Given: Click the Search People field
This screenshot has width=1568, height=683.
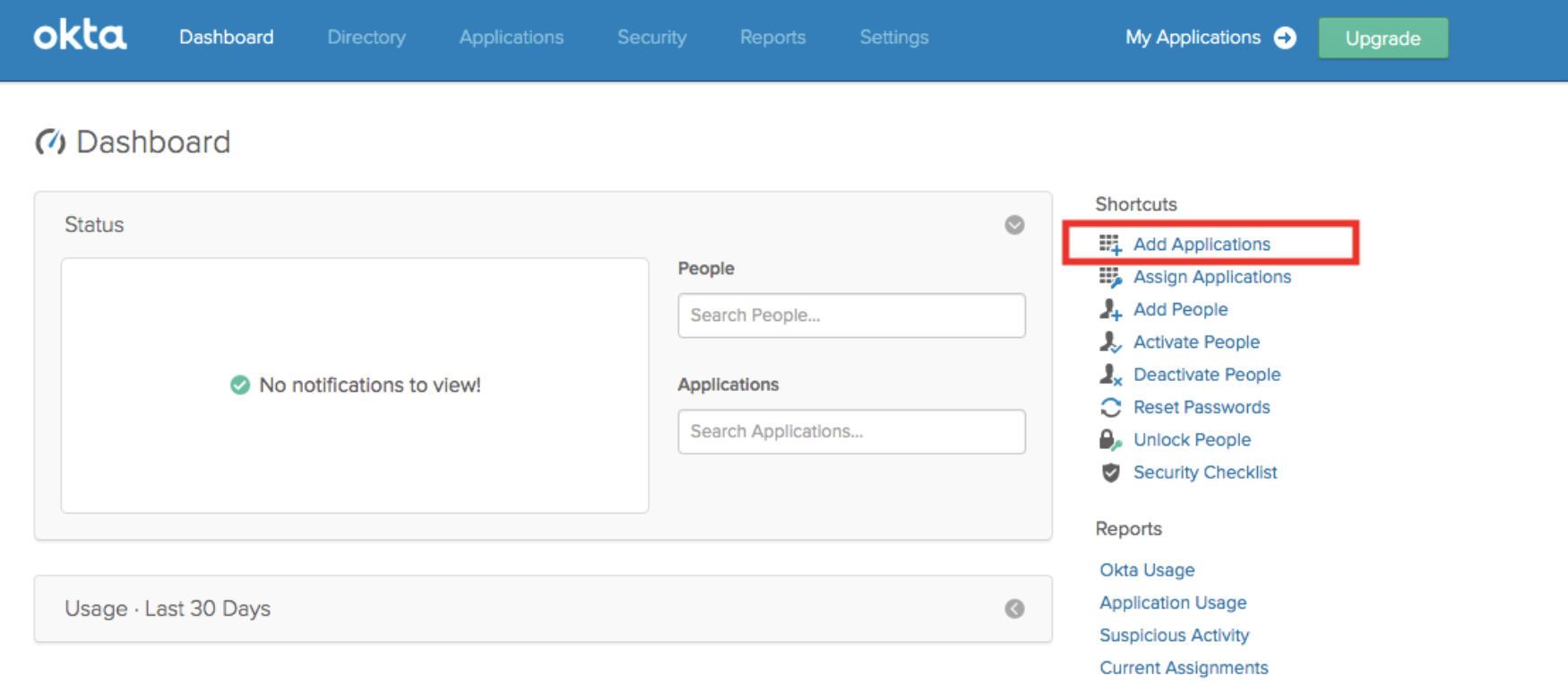Looking at the screenshot, I should click(851, 316).
